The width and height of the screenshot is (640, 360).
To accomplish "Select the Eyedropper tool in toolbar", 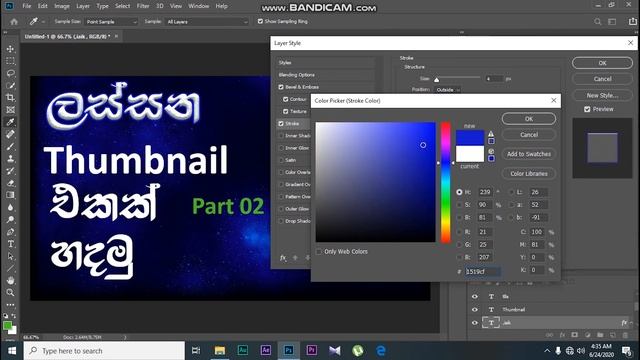I will tap(10, 122).
